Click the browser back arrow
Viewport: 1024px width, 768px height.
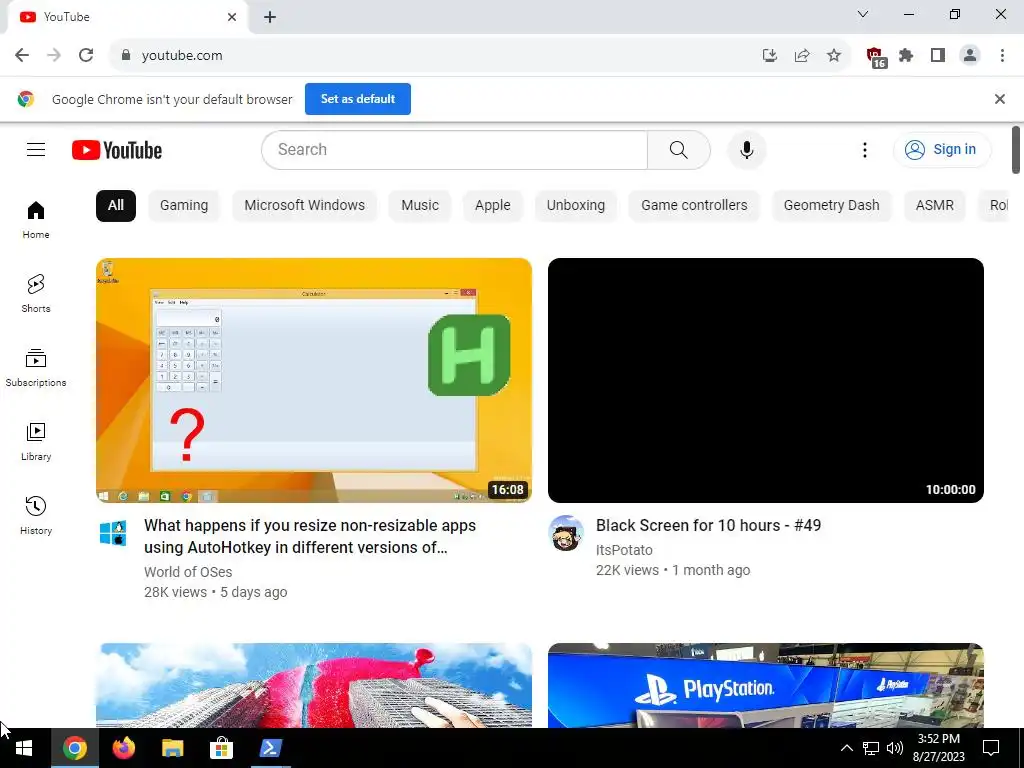click(x=22, y=55)
